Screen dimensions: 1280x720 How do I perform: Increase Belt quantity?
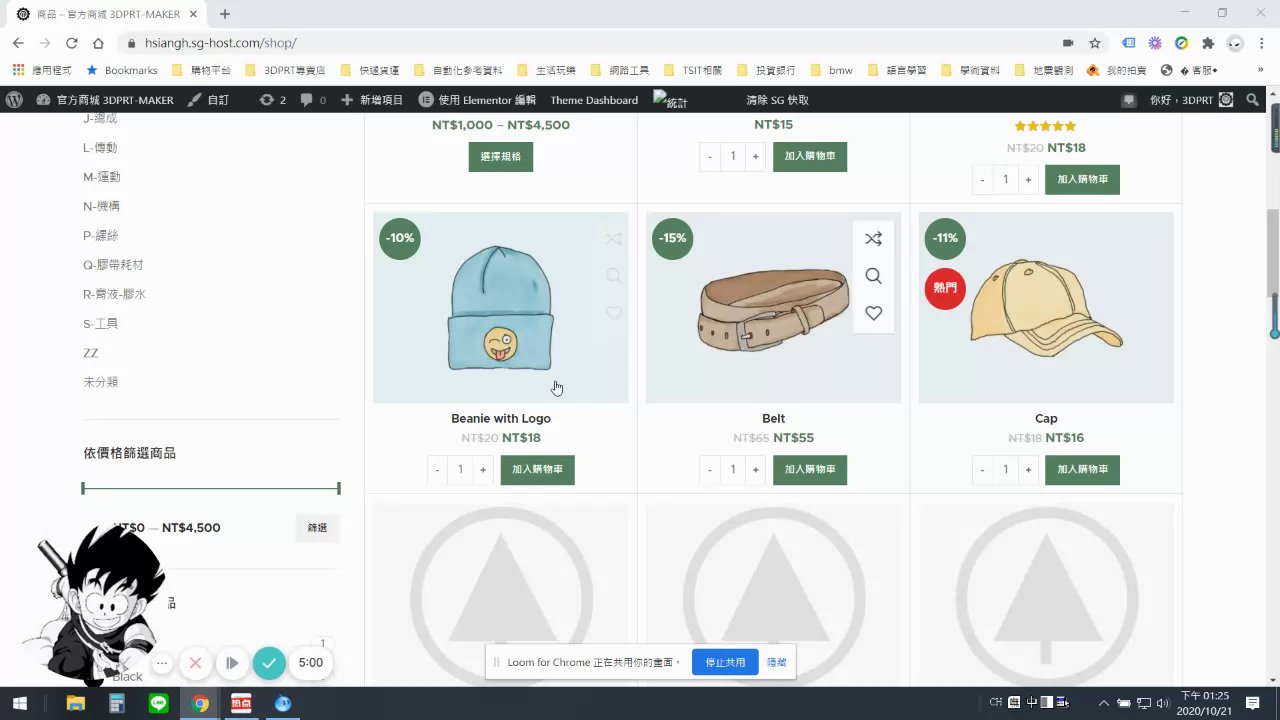756,470
